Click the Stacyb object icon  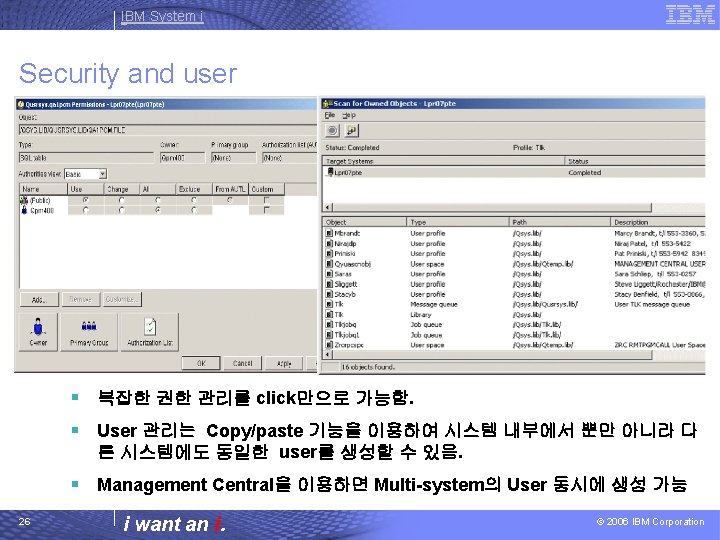click(329, 294)
